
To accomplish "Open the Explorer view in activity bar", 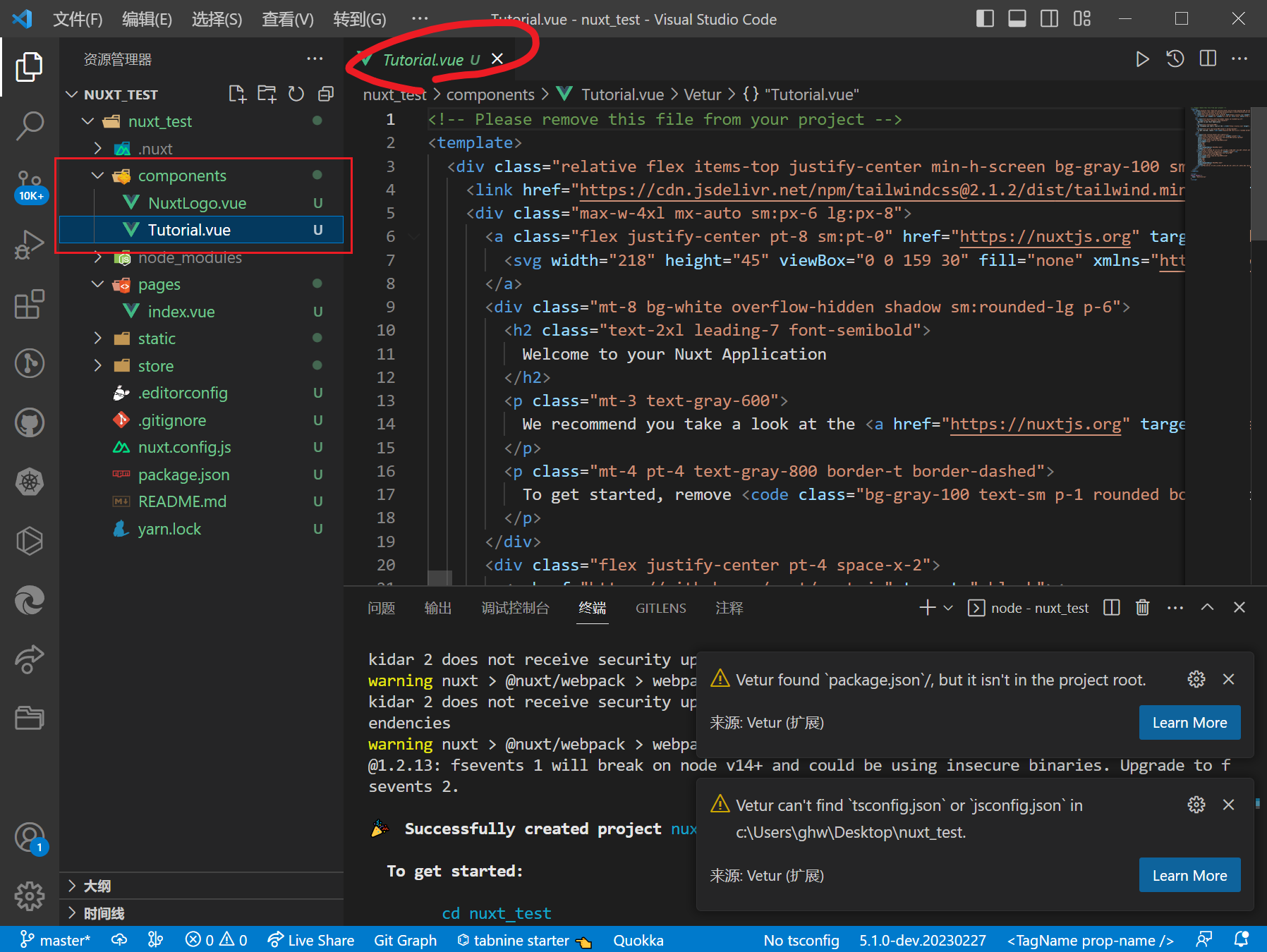I will (x=29, y=67).
